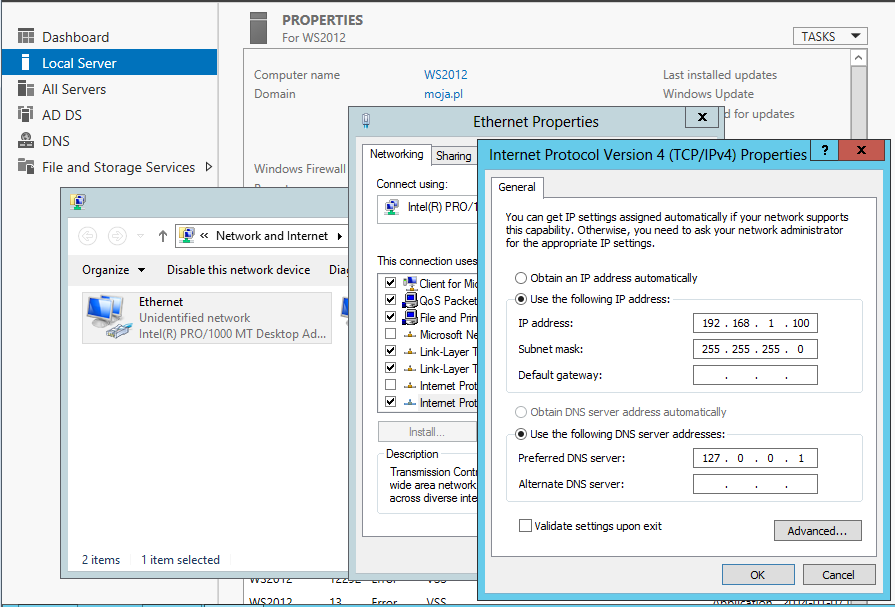This screenshot has height=607, width=895.
Task: Click WS2012 computer name link
Action: click(446, 75)
